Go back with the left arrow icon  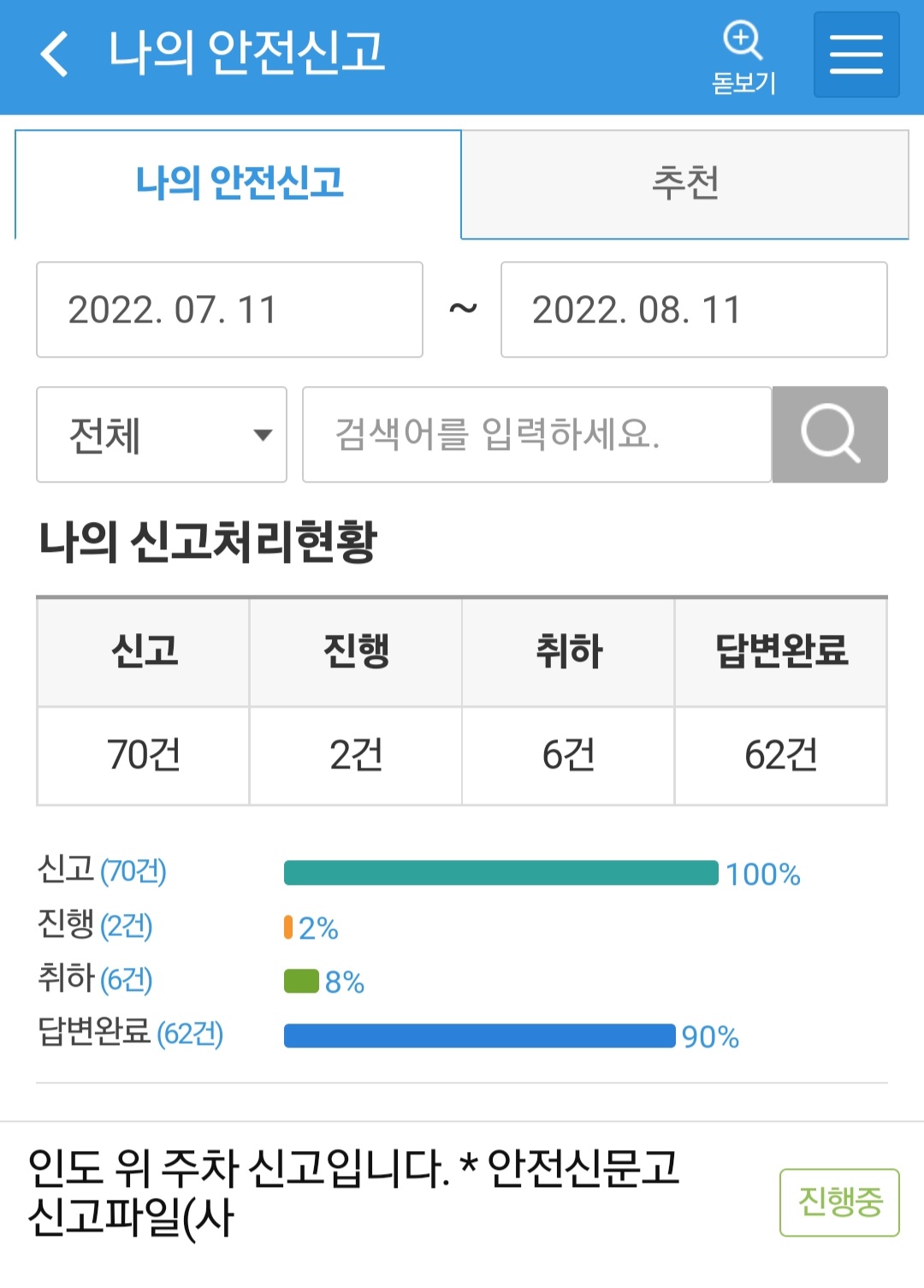[54, 53]
